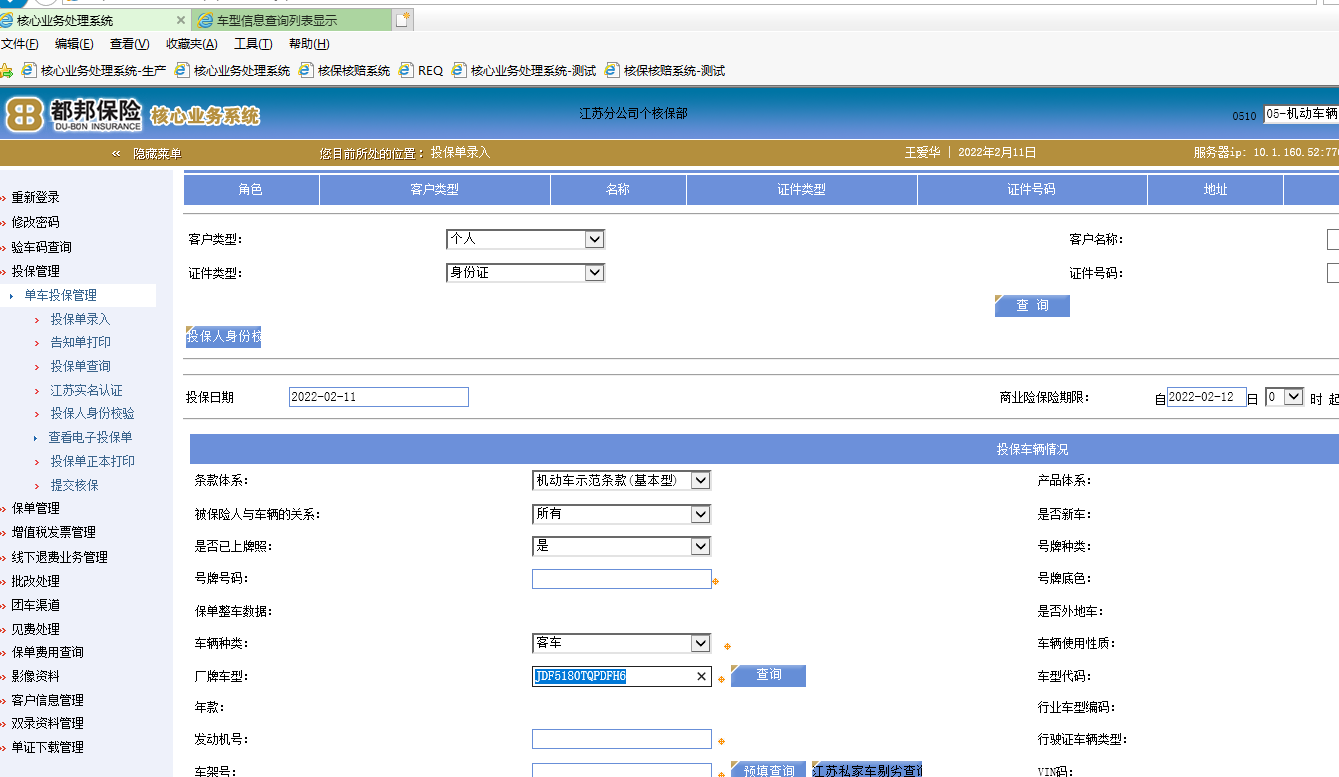Open the 收藏夹(A) menu

192,44
